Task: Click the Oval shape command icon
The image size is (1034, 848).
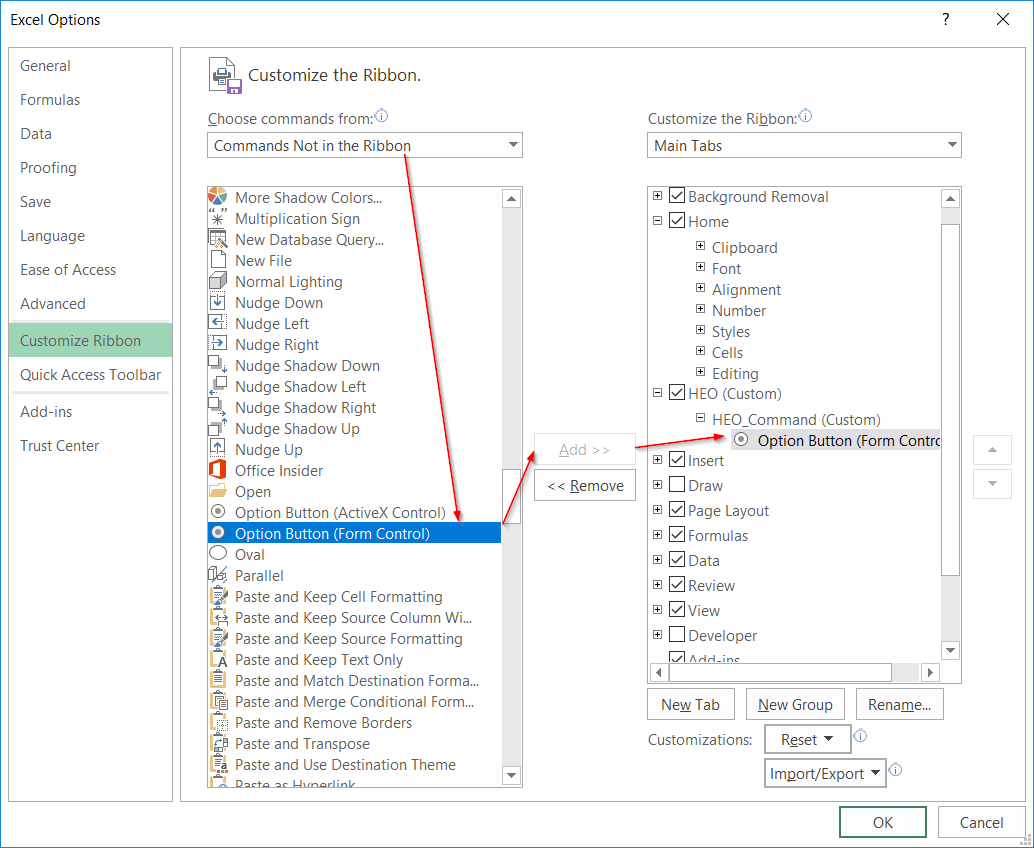Action: 220,554
